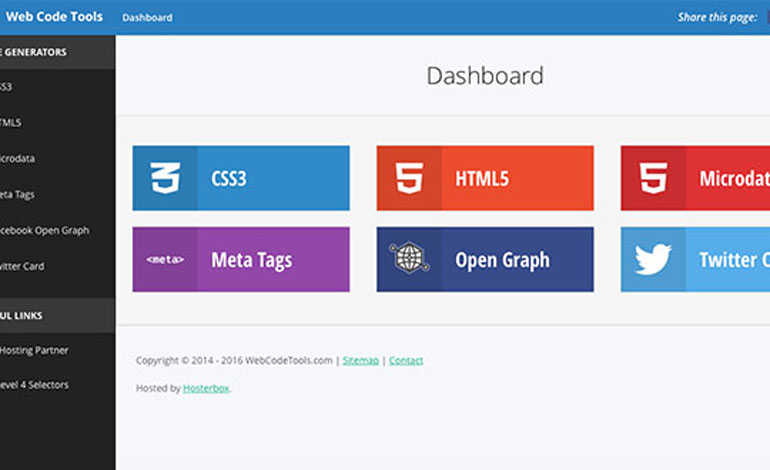Screen dimensions: 770x470
Task: Open the Meta Tags generator tile label
Action: pyautogui.click(x=251, y=260)
